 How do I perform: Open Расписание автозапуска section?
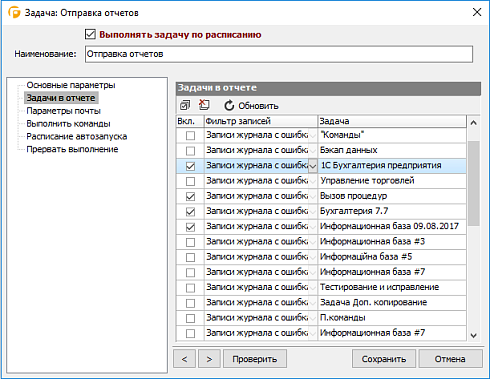pyautogui.click(x=77, y=136)
